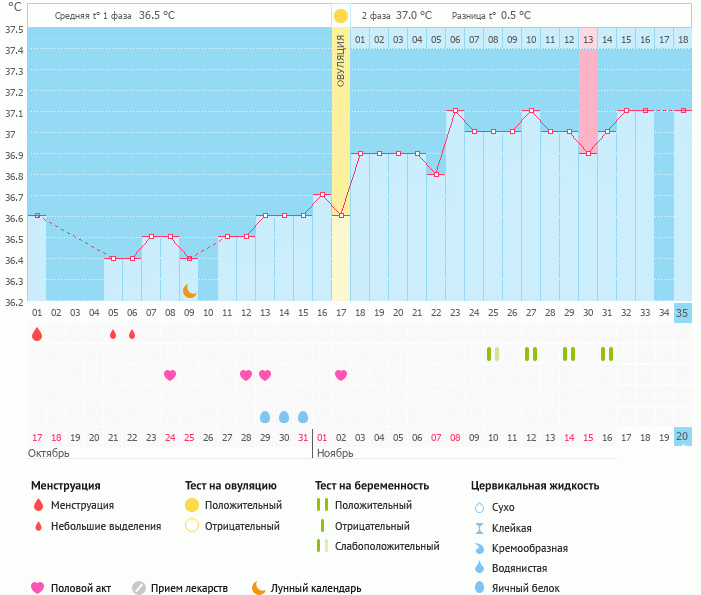Click the 'Ноябрь' month label
This screenshot has height=595, width=701.
(337, 453)
